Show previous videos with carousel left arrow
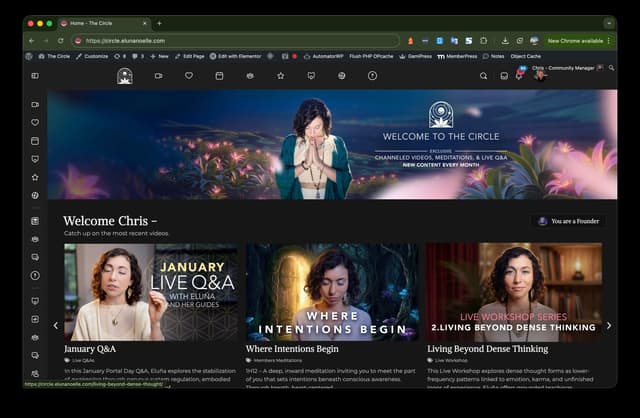The height and width of the screenshot is (418, 640). coord(56,325)
